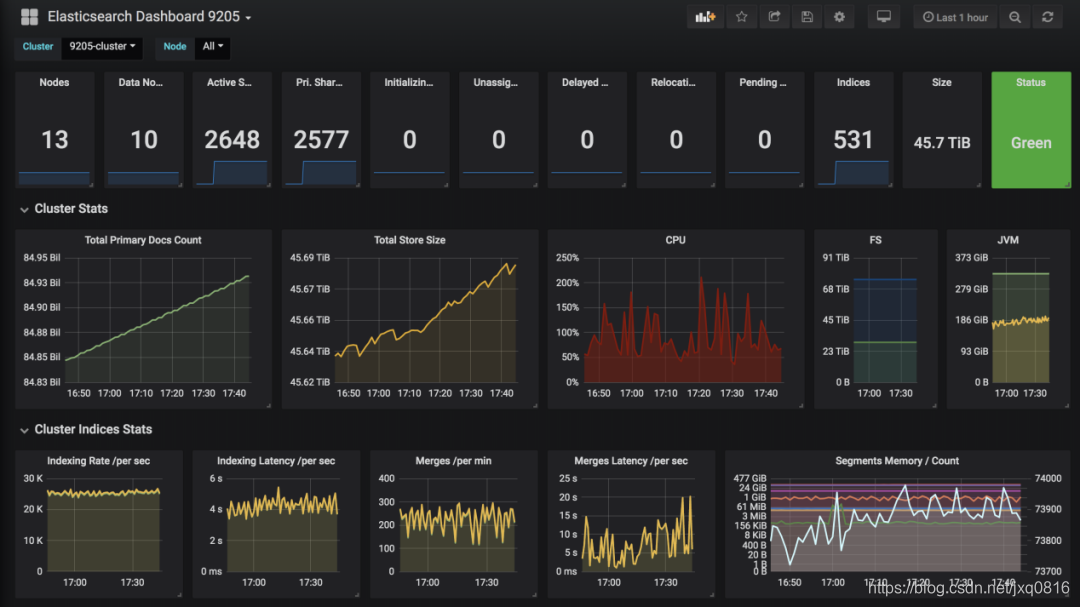Open the FS panel title menu
Image resolution: width=1080 pixels, height=607 pixels.
[x=875, y=240]
